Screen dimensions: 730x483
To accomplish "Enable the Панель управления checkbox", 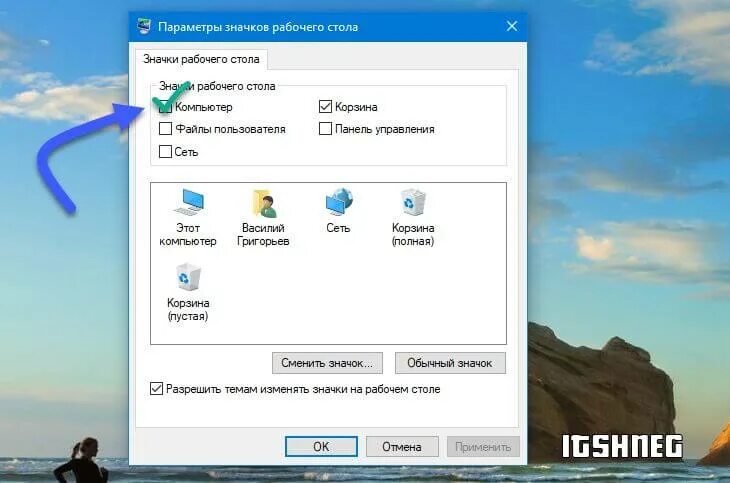I will pos(325,129).
